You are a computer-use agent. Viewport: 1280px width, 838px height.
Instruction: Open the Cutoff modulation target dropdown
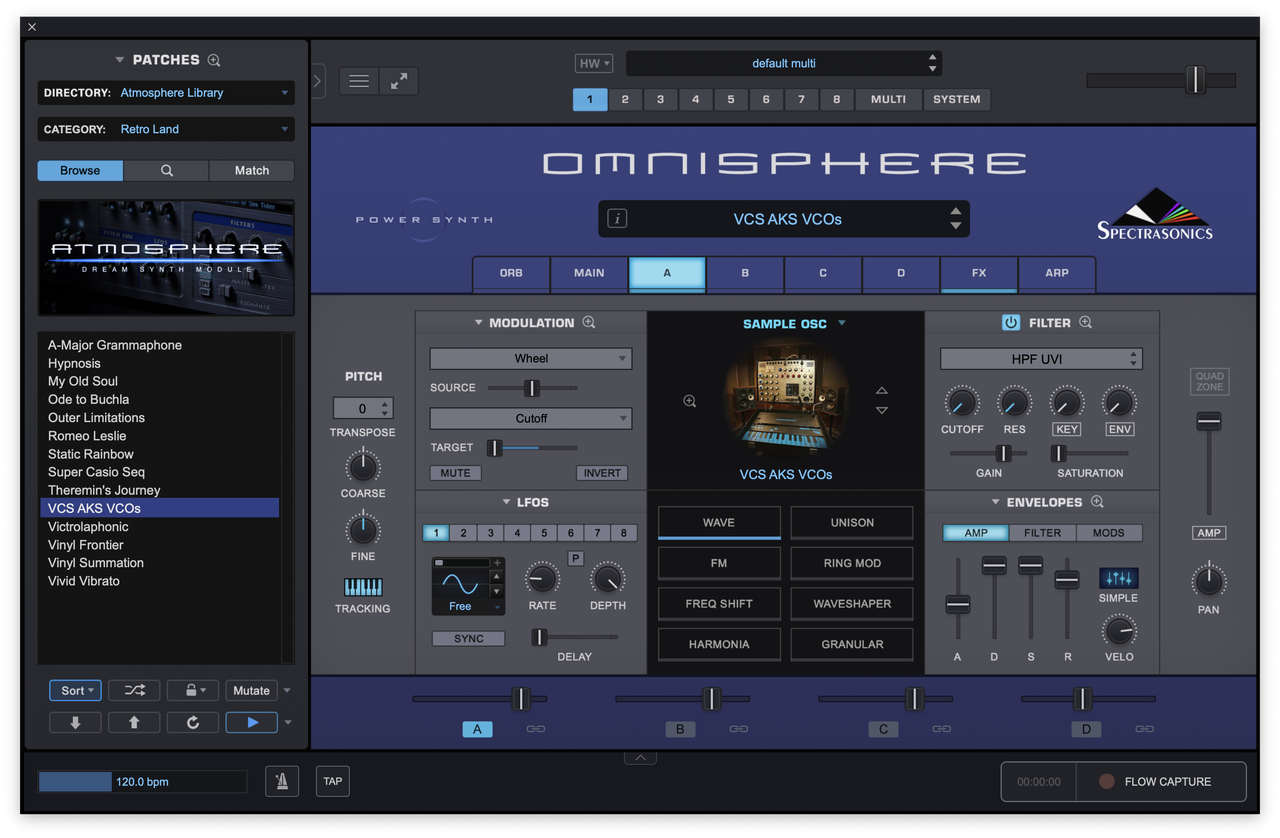(531, 418)
